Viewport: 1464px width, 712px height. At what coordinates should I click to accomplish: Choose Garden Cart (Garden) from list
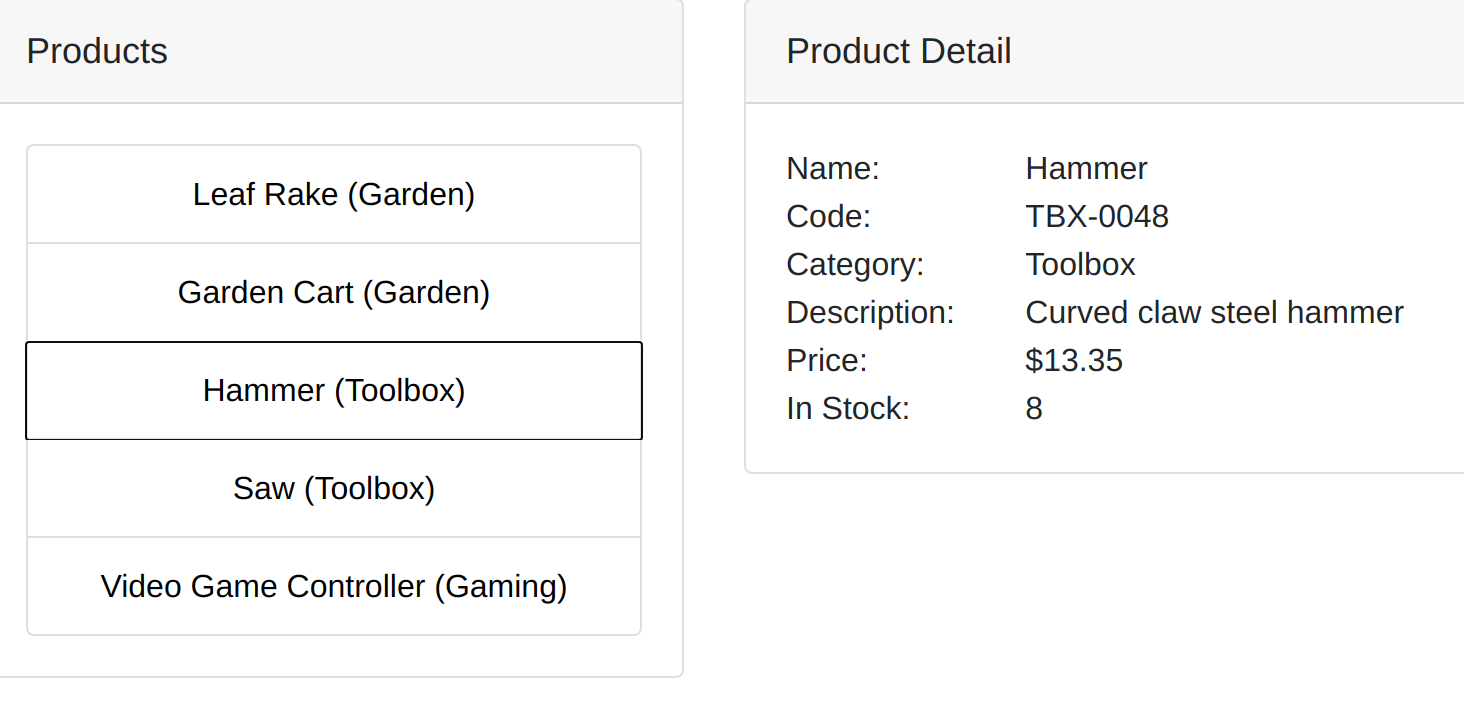coord(334,292)
